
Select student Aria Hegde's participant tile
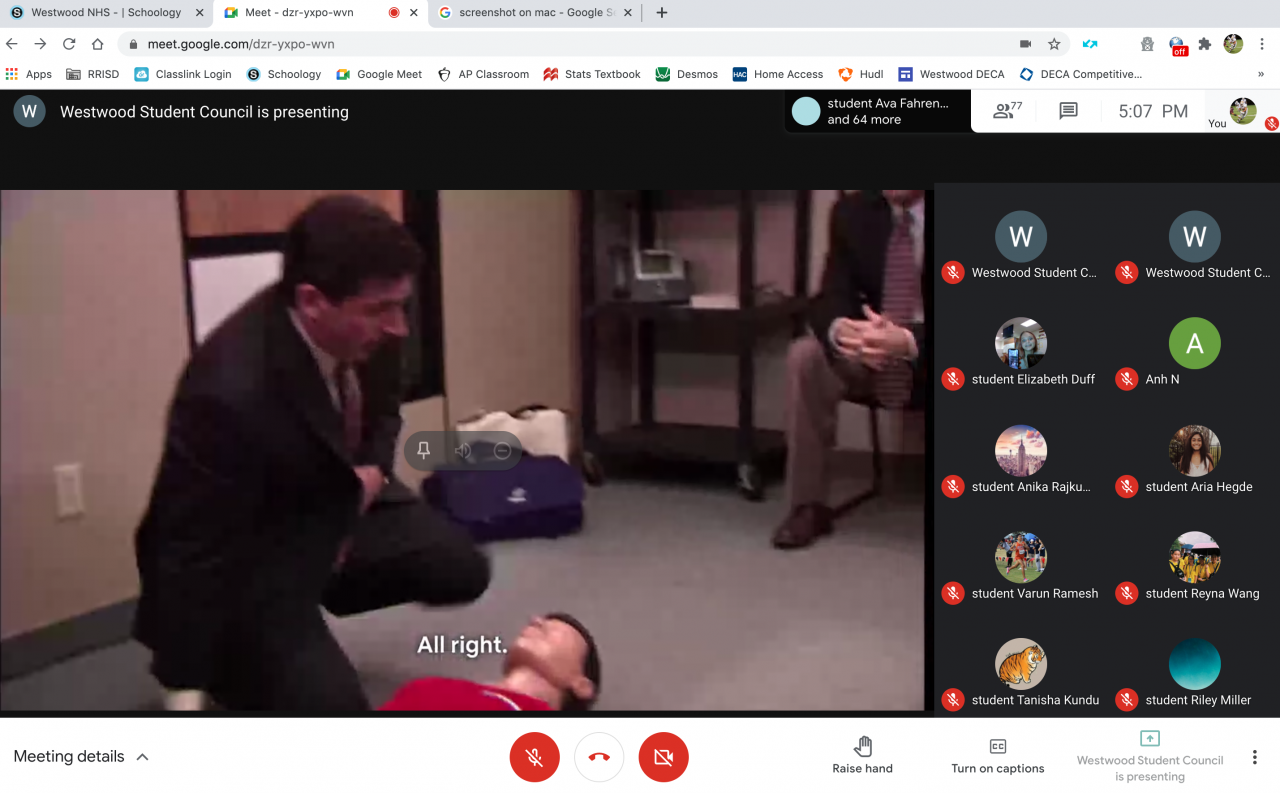click(x=1194, y=461)
